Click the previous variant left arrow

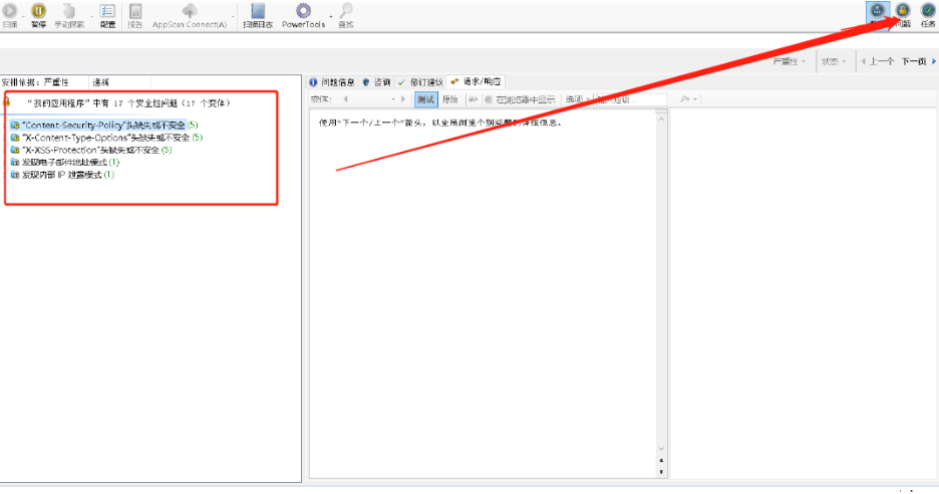346,99
